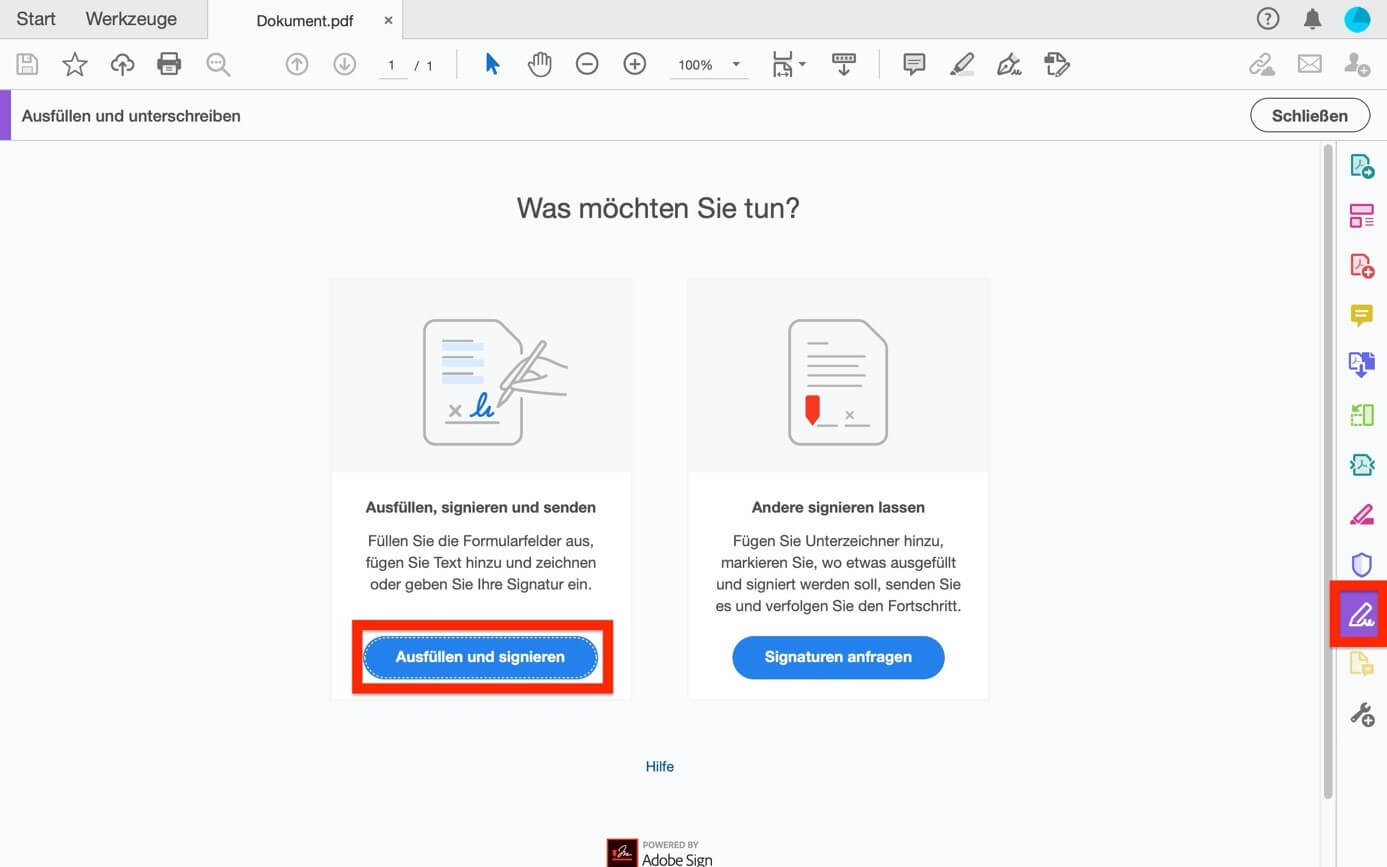Image resolution: width=1387 pixels, height=867 pixels.
Task: Zoom out with minus icon
Action: 587,65
